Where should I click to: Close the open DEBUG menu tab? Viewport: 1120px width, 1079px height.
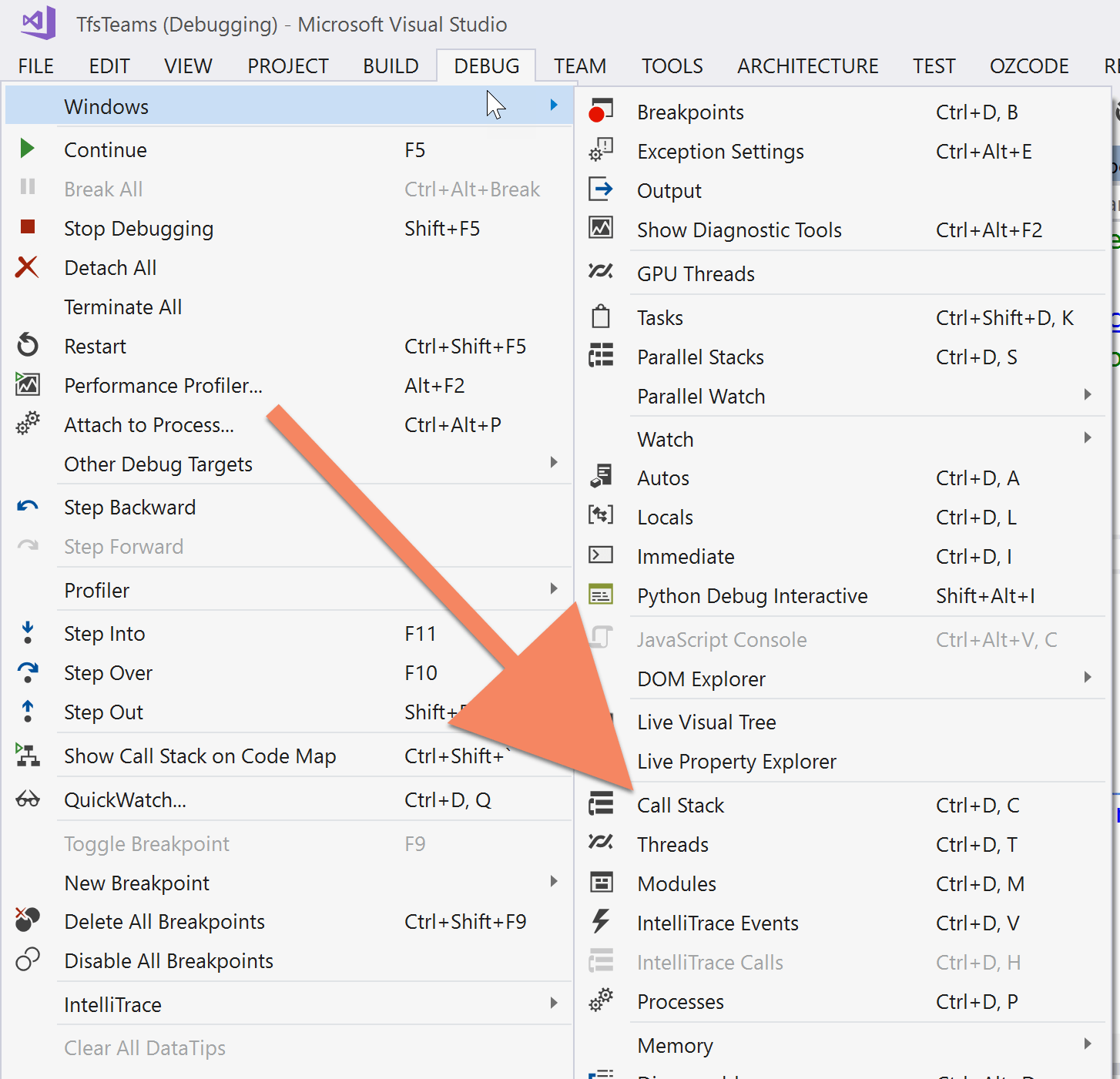487,66
